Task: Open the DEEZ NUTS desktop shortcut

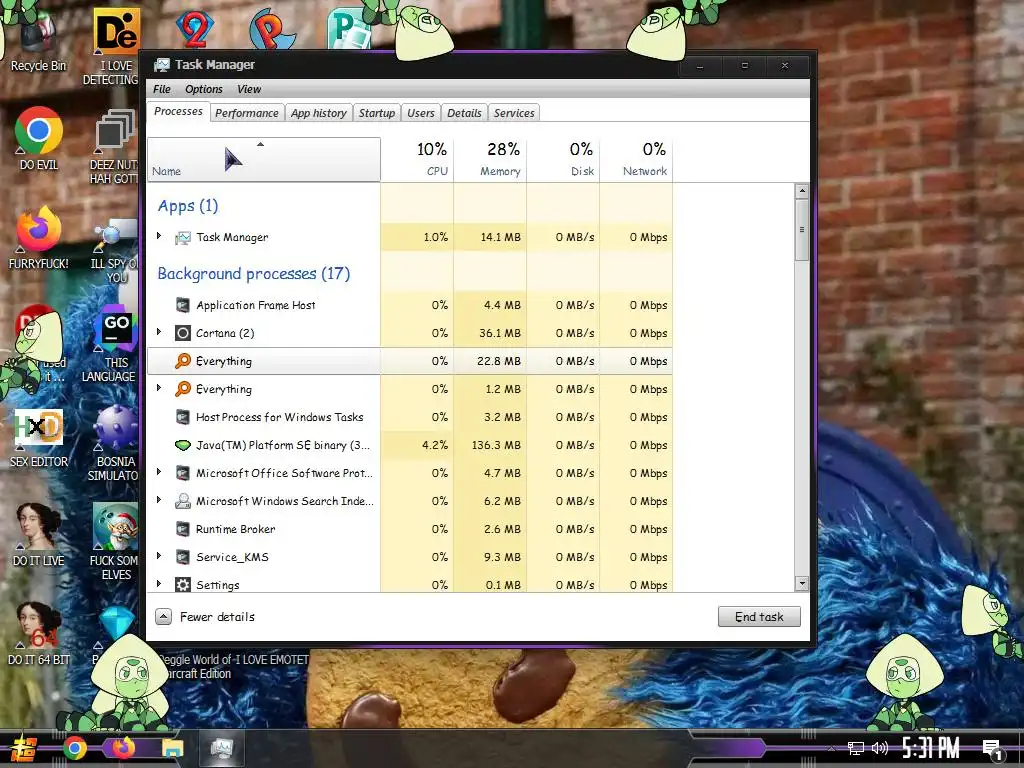Action: pyautogui.click(x=115, y=146)
